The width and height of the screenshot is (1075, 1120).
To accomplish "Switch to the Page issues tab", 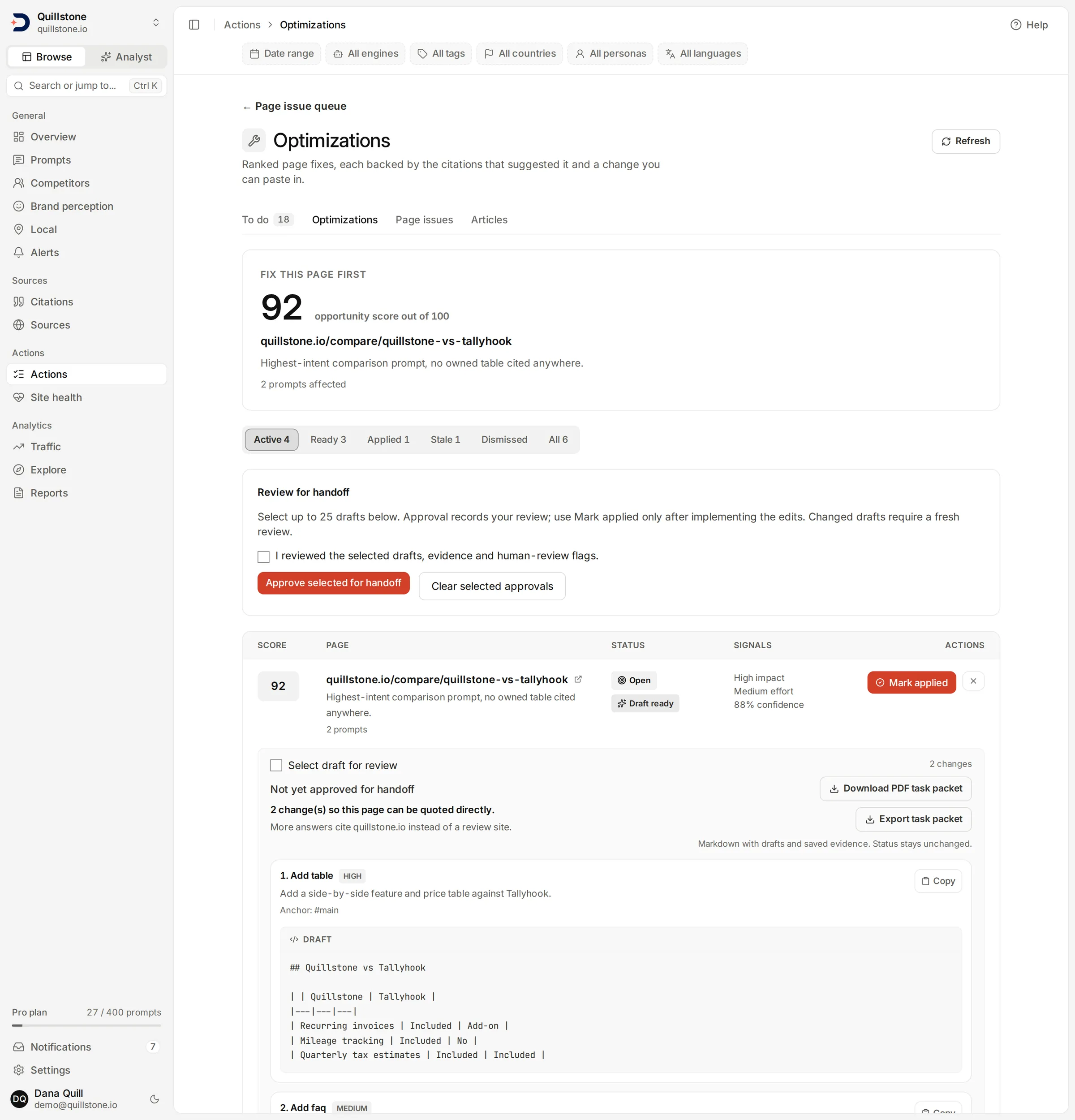I will (x=425, y=220).
